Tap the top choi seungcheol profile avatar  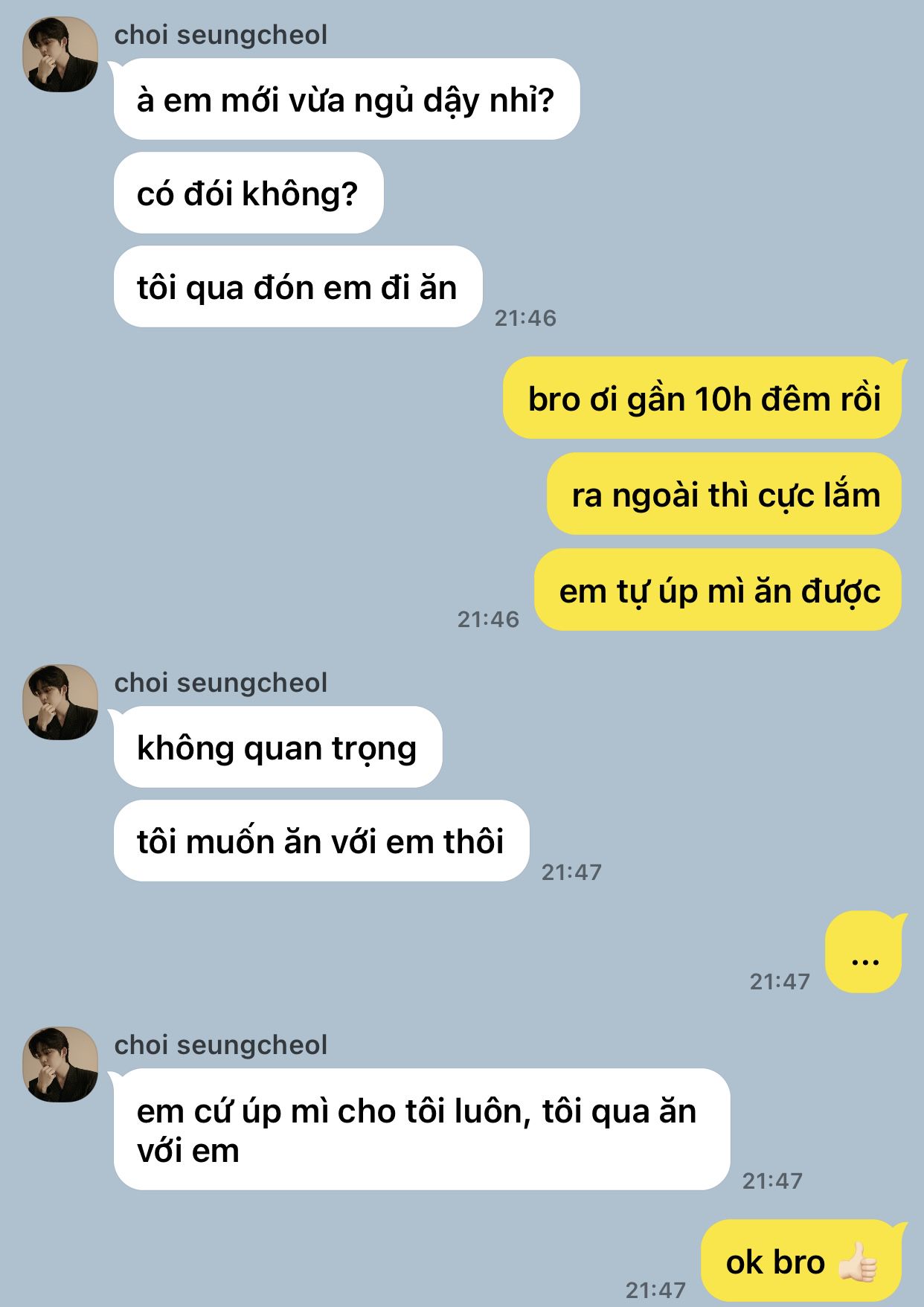point(61,54)
